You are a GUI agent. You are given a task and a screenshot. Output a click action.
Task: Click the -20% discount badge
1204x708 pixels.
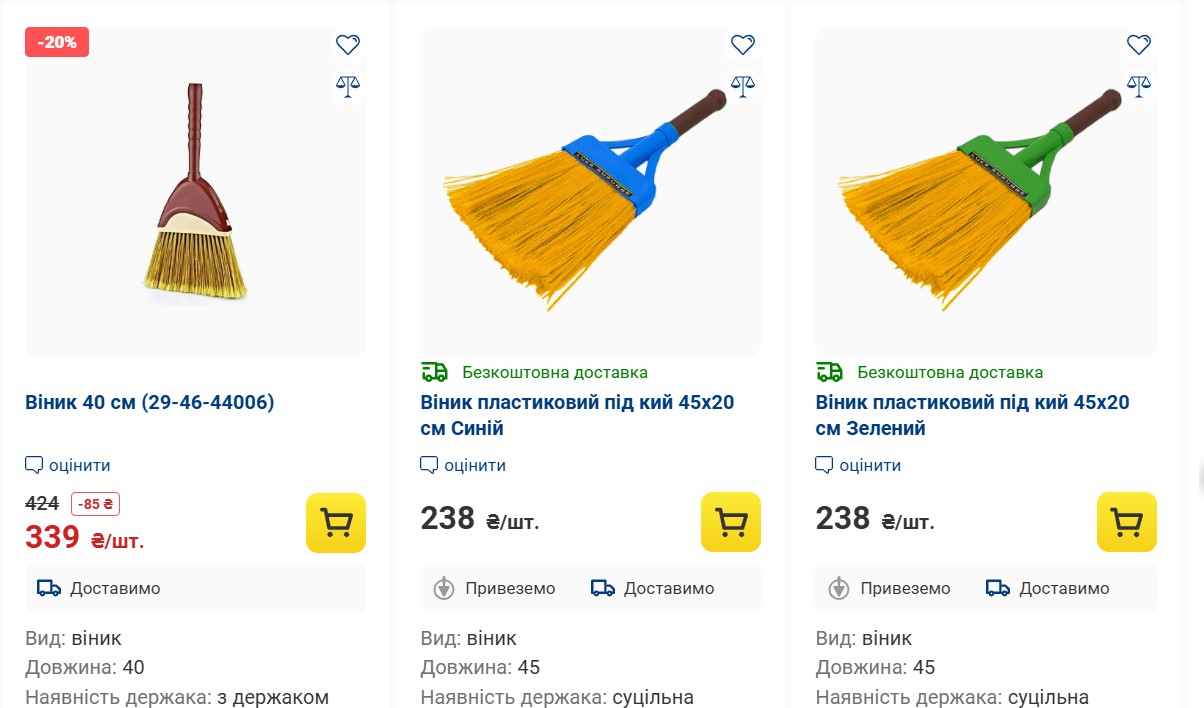pos(57,42)
